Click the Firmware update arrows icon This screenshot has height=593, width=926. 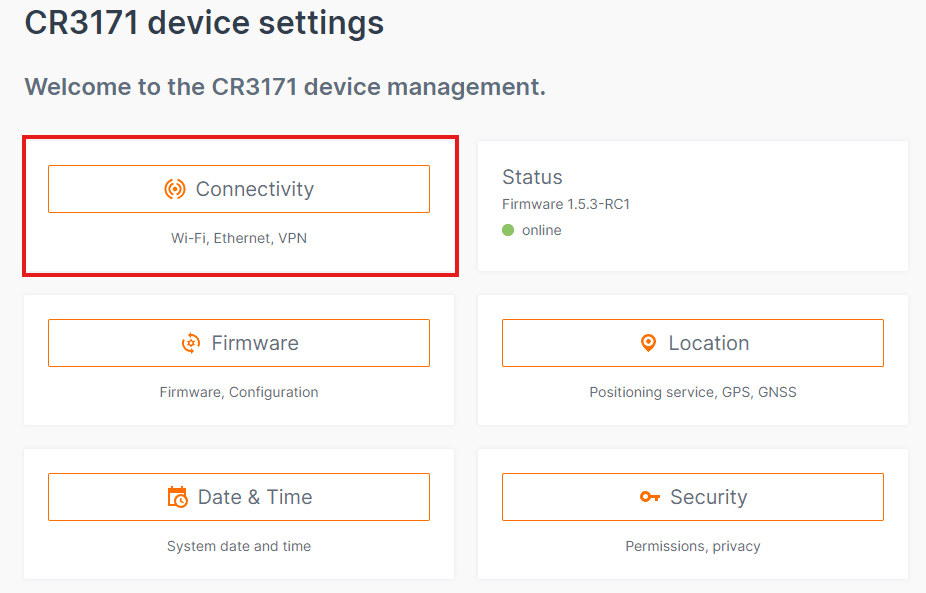point(191,343)
